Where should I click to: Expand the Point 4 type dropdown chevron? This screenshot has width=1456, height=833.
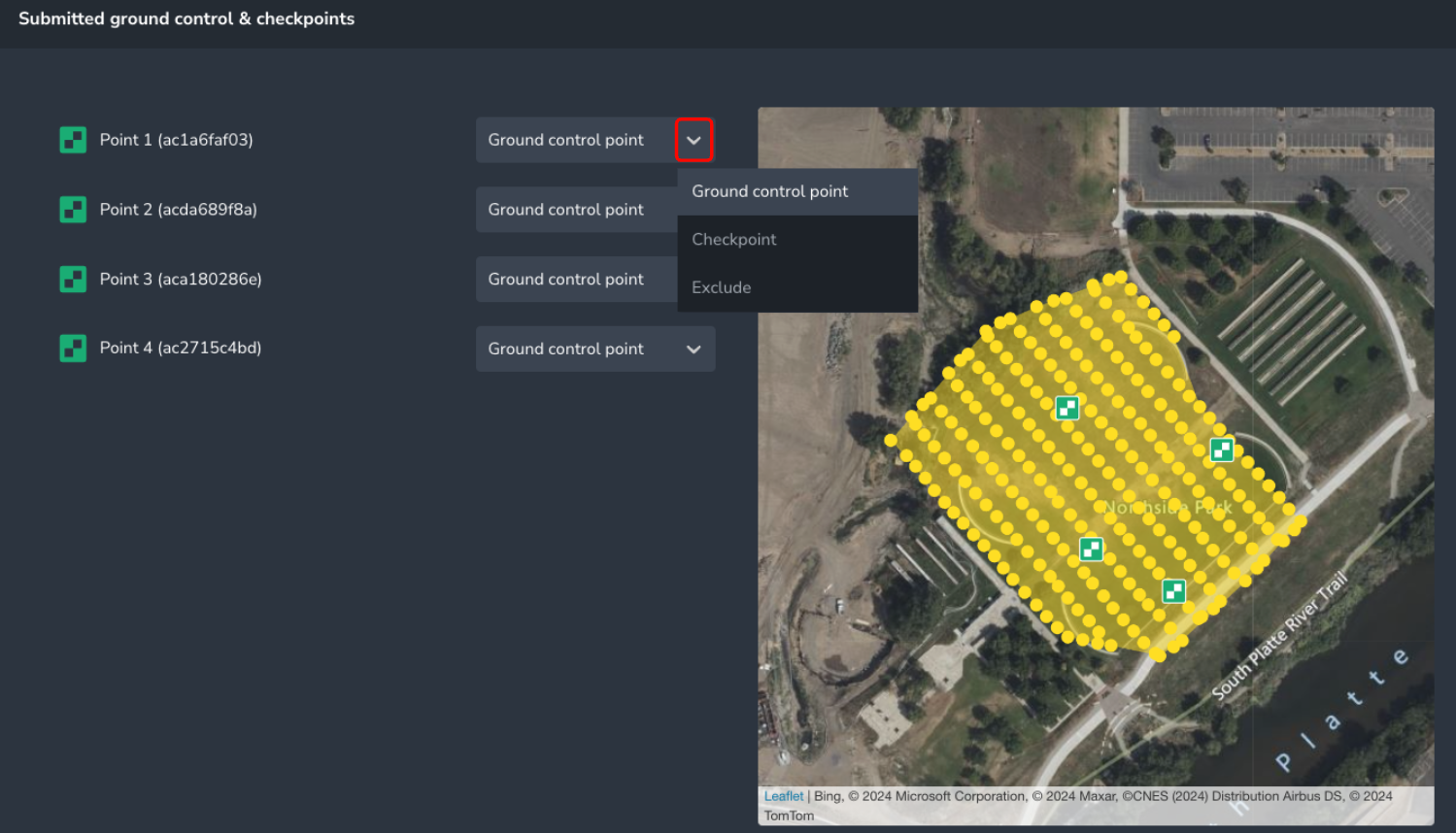694,349
